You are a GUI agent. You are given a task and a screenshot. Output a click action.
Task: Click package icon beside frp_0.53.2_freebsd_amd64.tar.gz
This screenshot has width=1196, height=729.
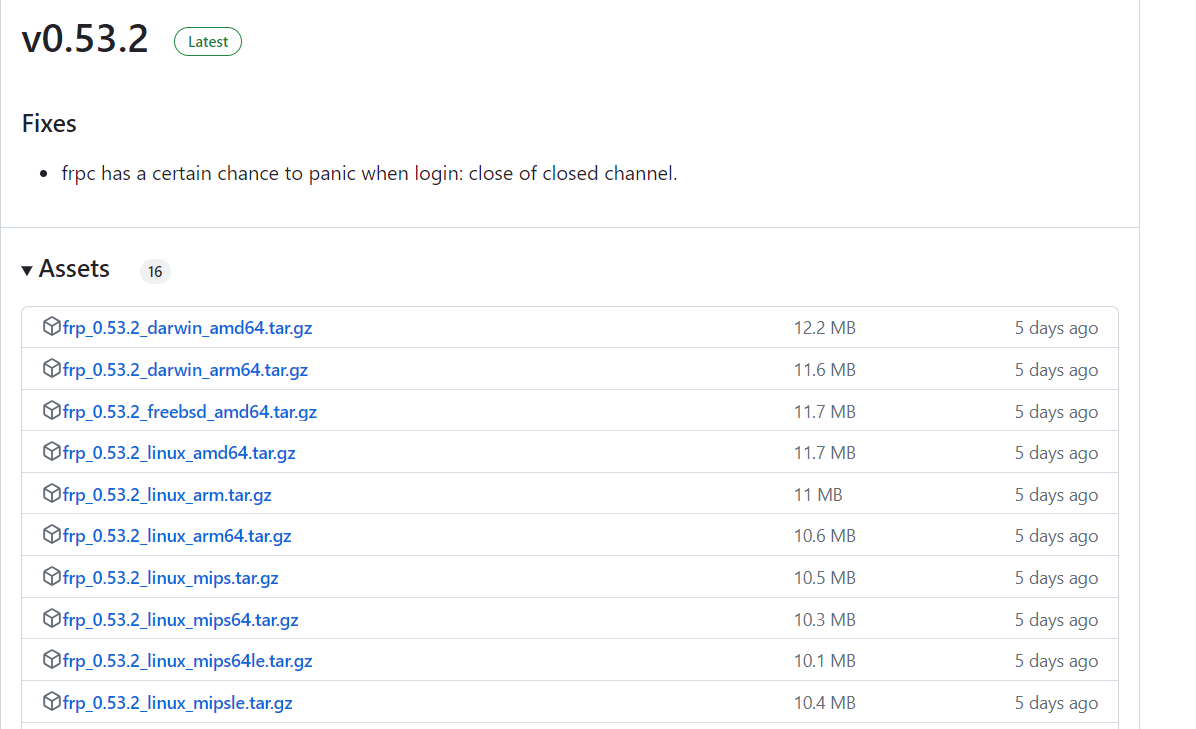(x=51, y=411)
